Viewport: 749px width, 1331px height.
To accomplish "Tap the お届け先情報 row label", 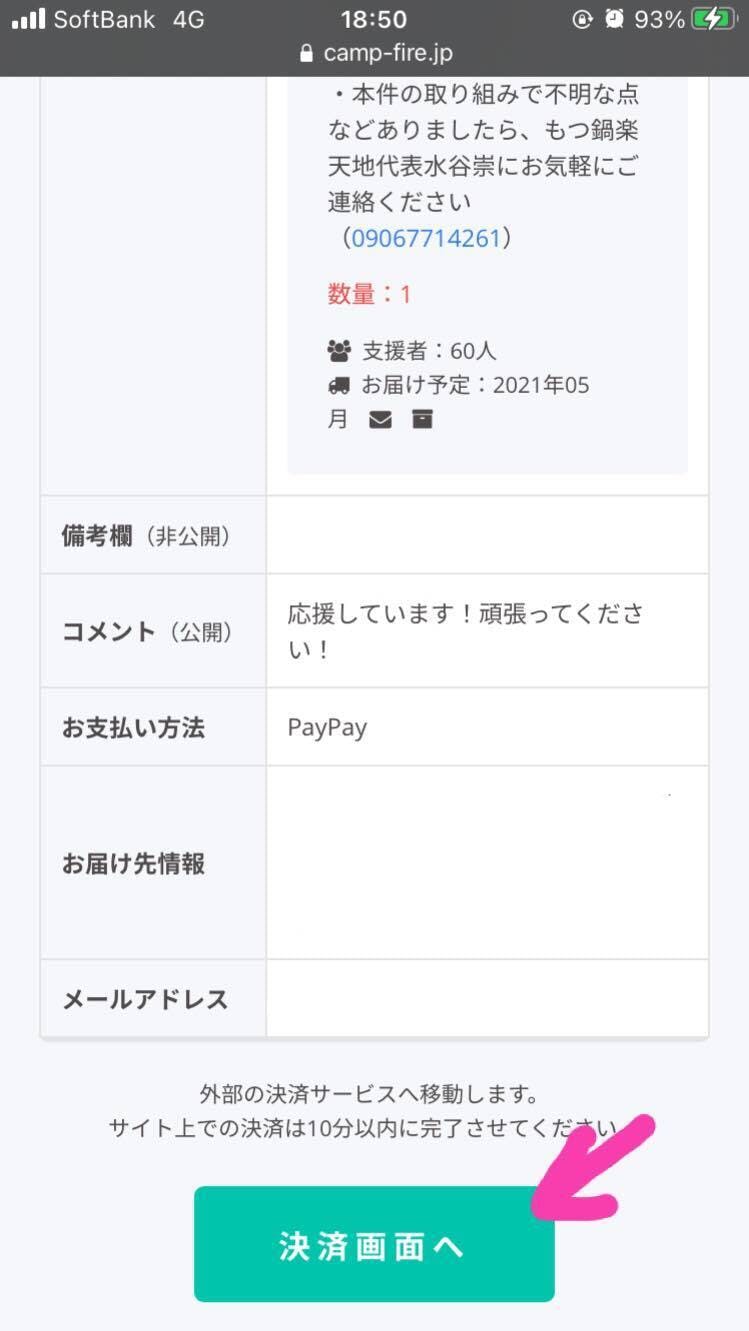I will click(133, 863).
